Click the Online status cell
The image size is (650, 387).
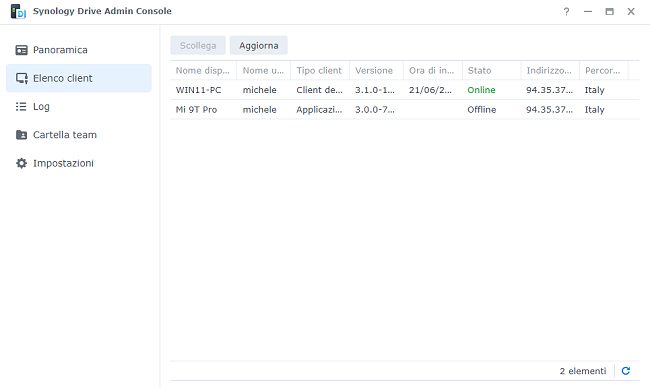tap(481, 90)
